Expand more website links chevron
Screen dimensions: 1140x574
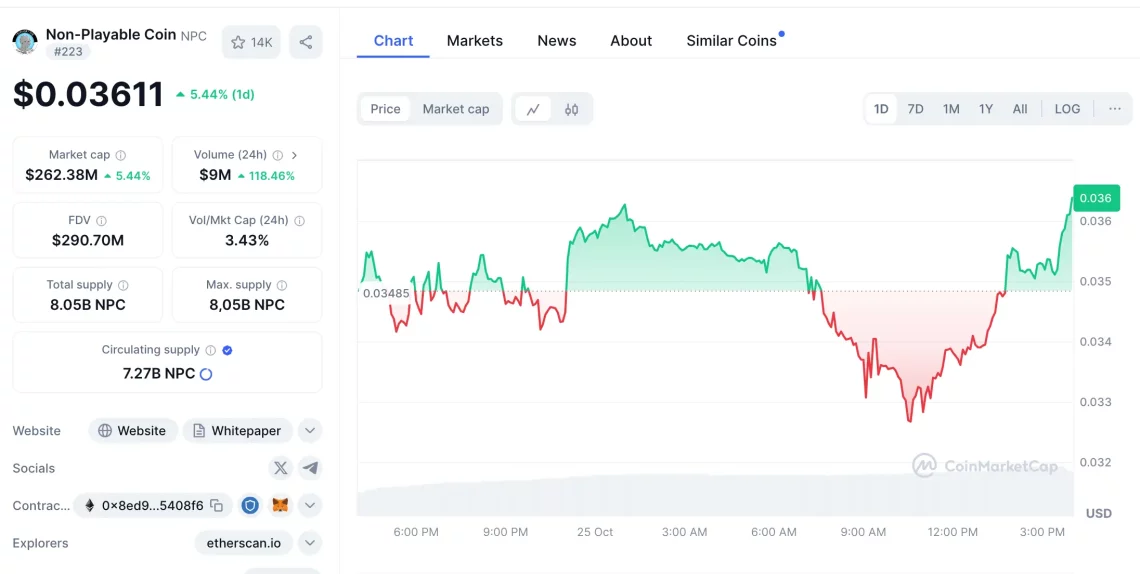point(310,431)
